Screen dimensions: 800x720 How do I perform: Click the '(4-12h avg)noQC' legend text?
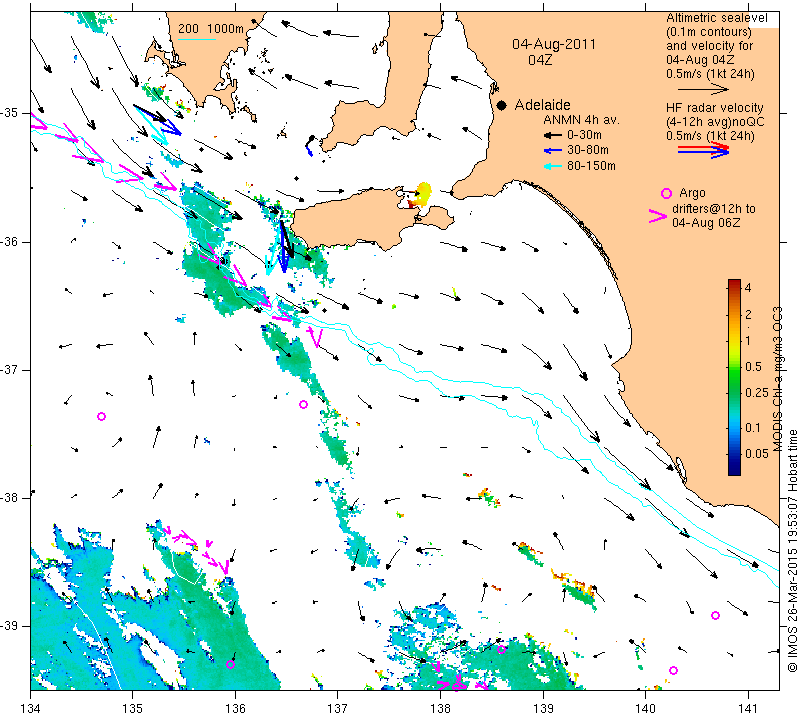pyautogui.click(x=715, y=122)
